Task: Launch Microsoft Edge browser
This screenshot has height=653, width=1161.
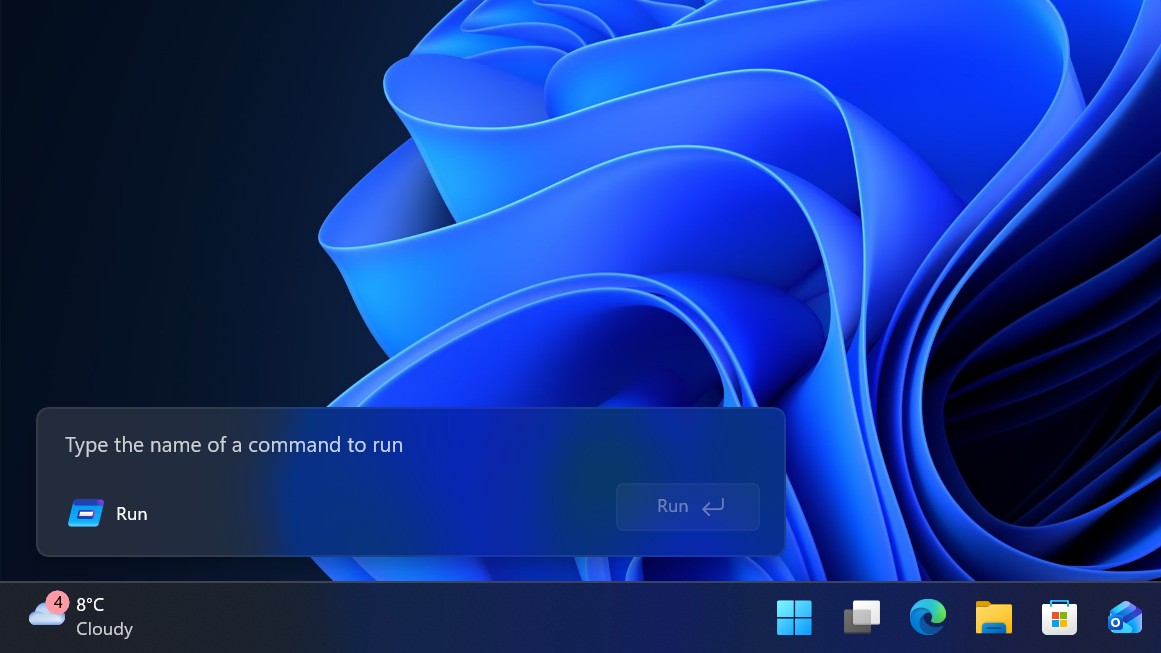Action: [x=927, y=617]
